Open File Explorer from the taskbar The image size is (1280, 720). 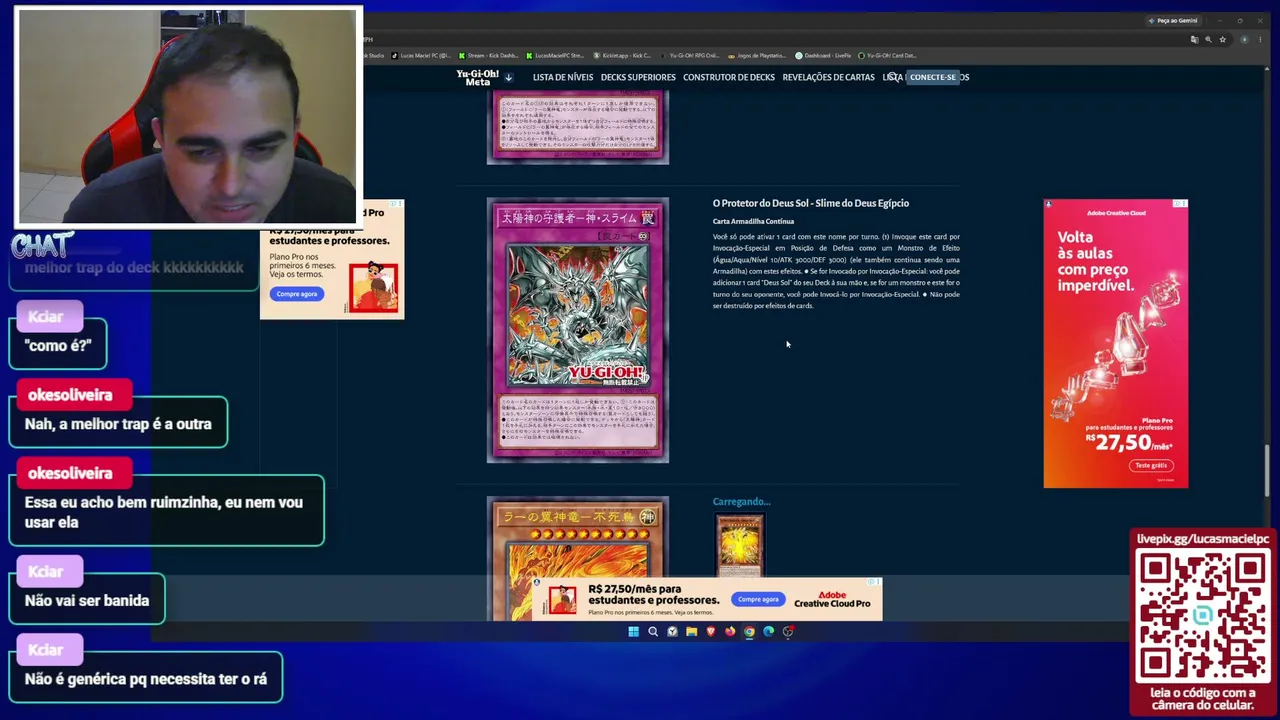691,631
